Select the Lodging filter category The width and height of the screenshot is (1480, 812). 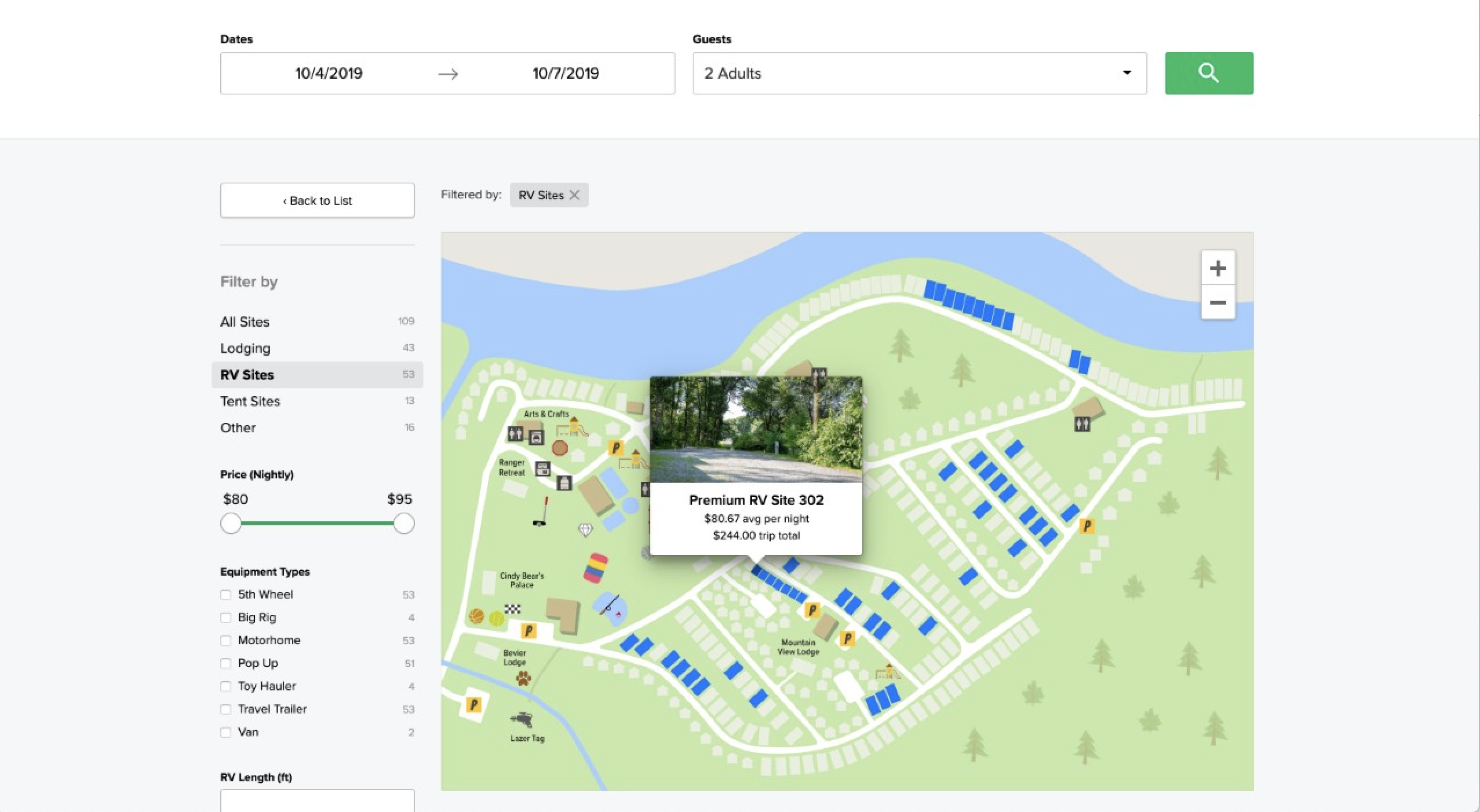(245, 348)
